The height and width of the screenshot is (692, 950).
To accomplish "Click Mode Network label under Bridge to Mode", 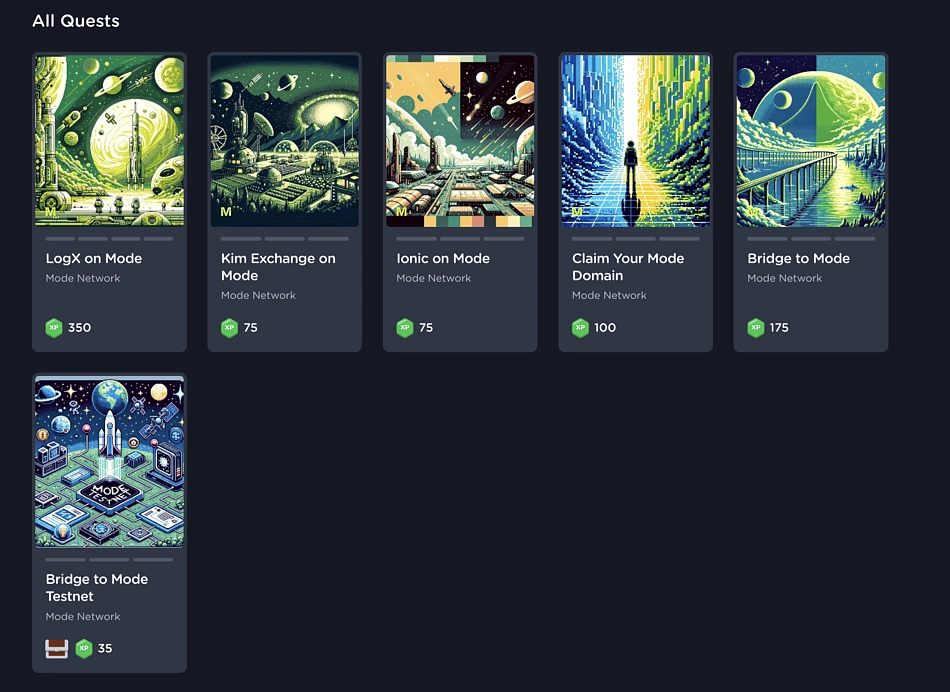I will 785,278.
